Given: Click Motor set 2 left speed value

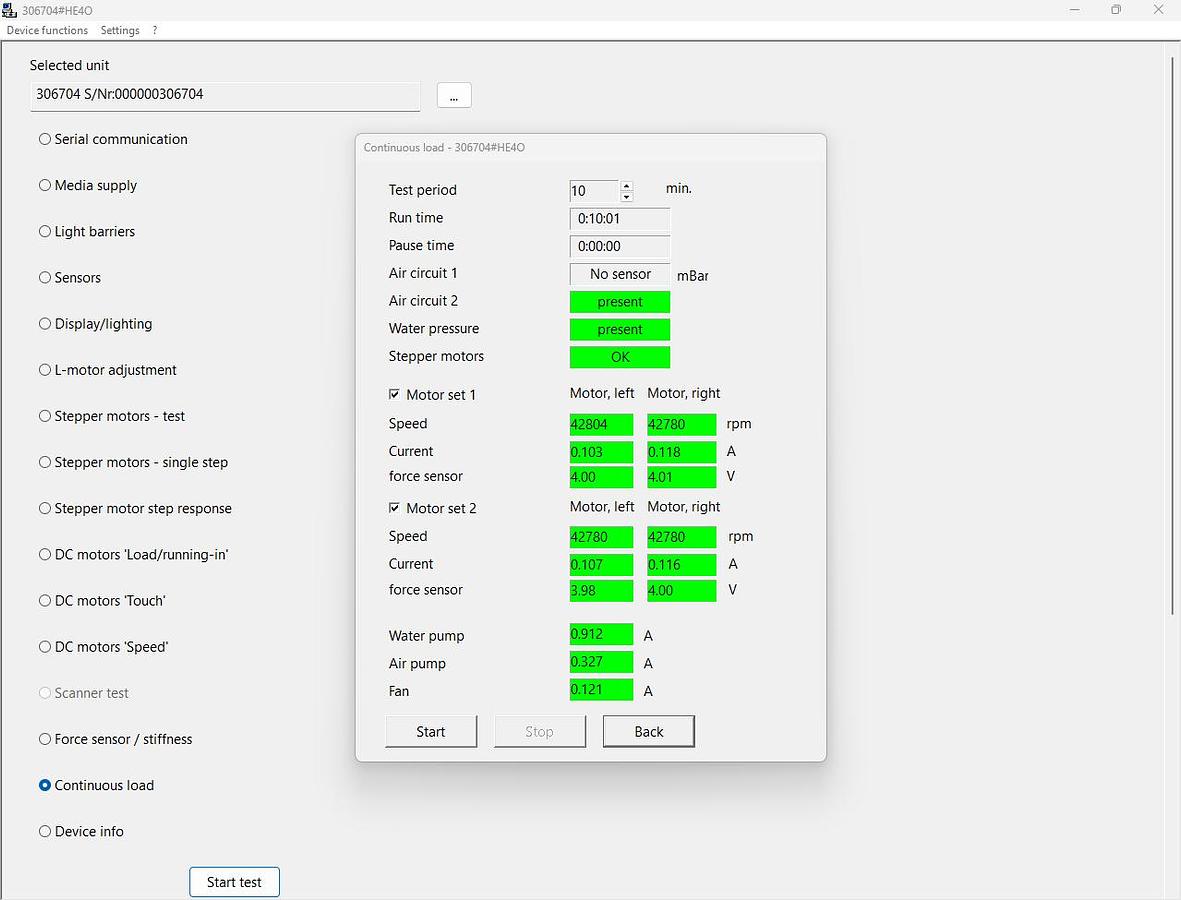Looking at the screenshot, I should click(x=601, y=537).
